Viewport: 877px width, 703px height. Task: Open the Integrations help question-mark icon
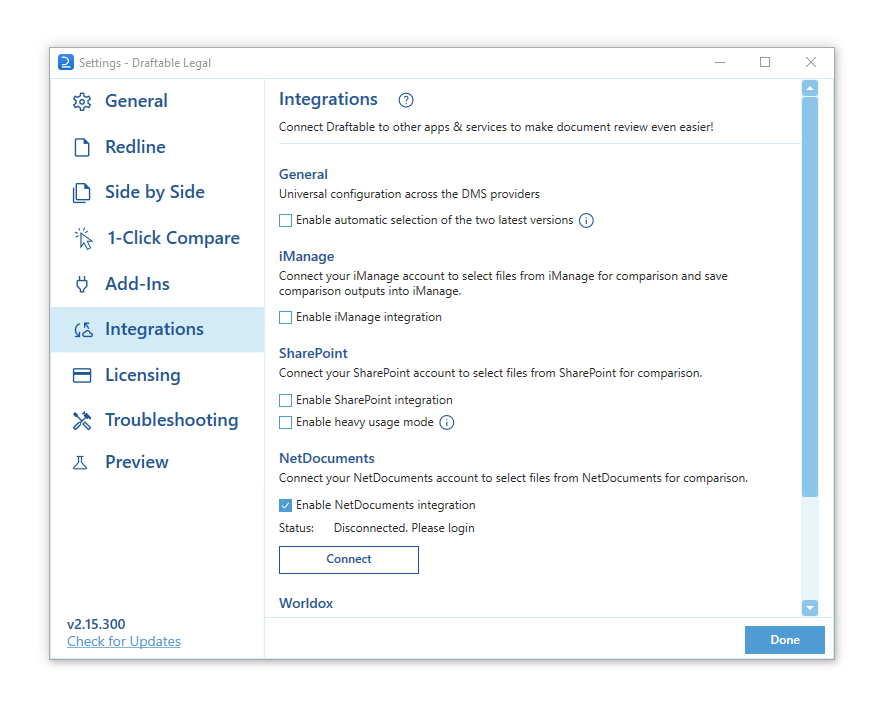pyautogui.click(x=406, y=100)
